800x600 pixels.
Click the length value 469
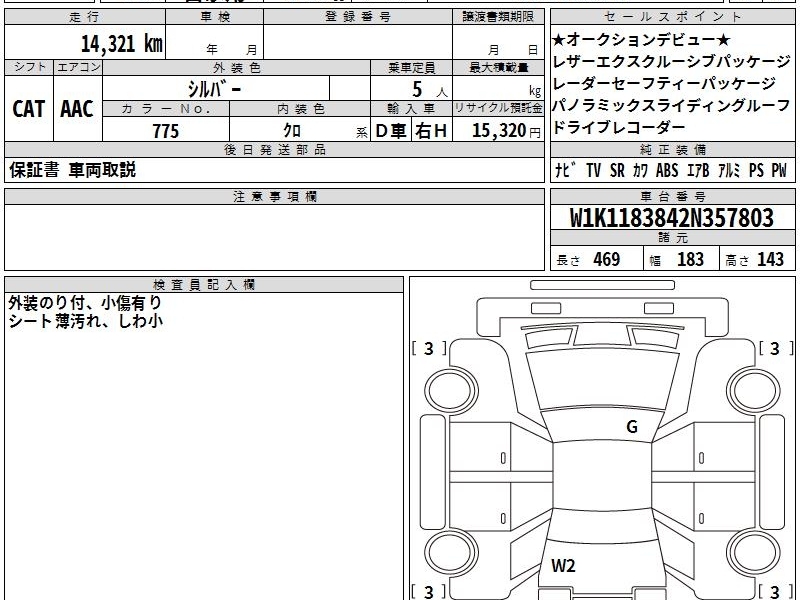click(x=607, y=259)
